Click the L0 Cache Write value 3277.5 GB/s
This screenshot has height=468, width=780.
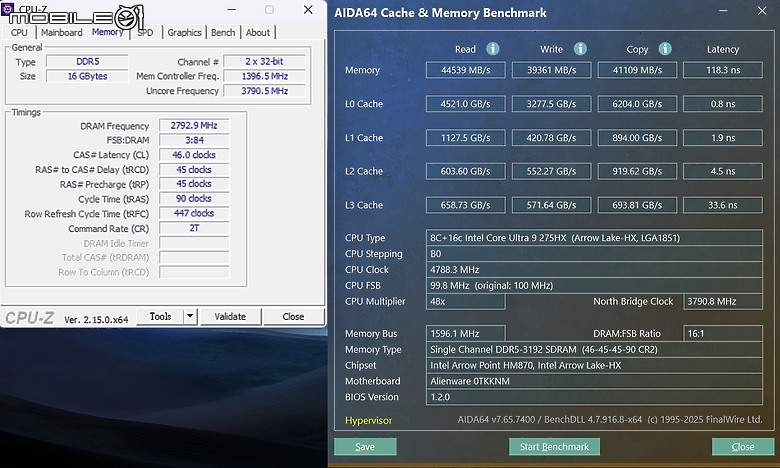[x=552, y=104]
